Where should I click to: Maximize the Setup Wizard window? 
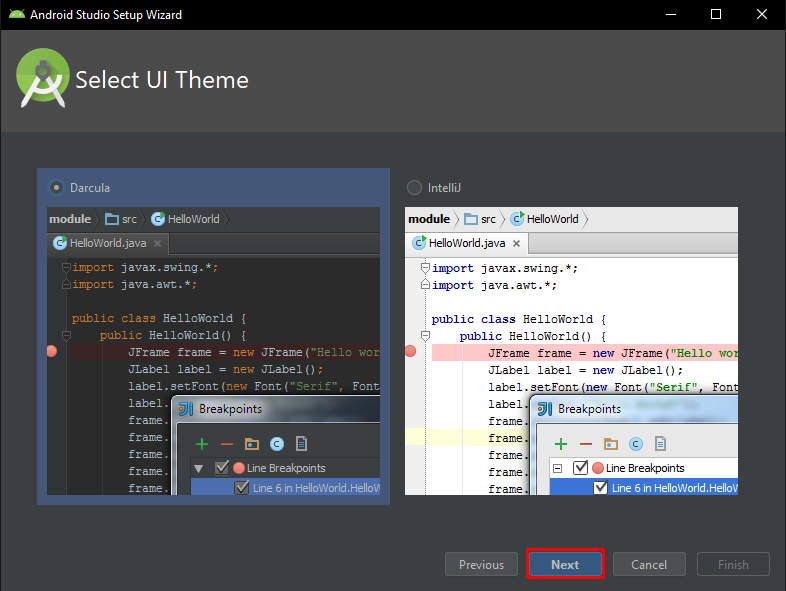click(716, 15)
